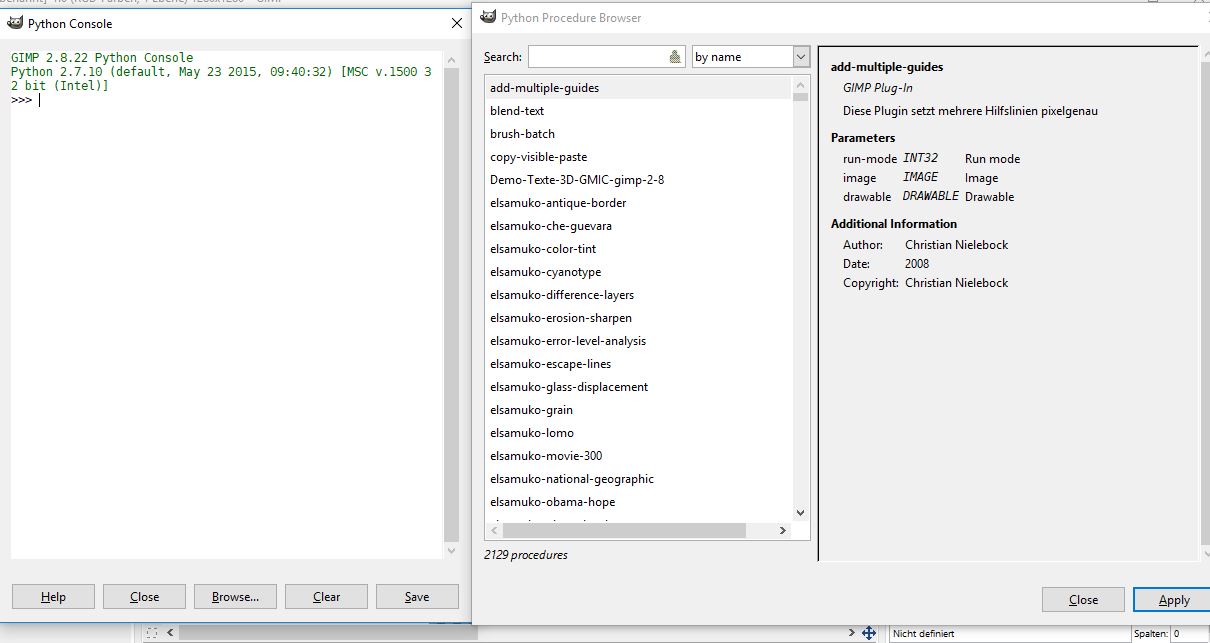Click the author name Christian Nielebock
This screenshot has width=1210, height=643.
click(956, 245)
